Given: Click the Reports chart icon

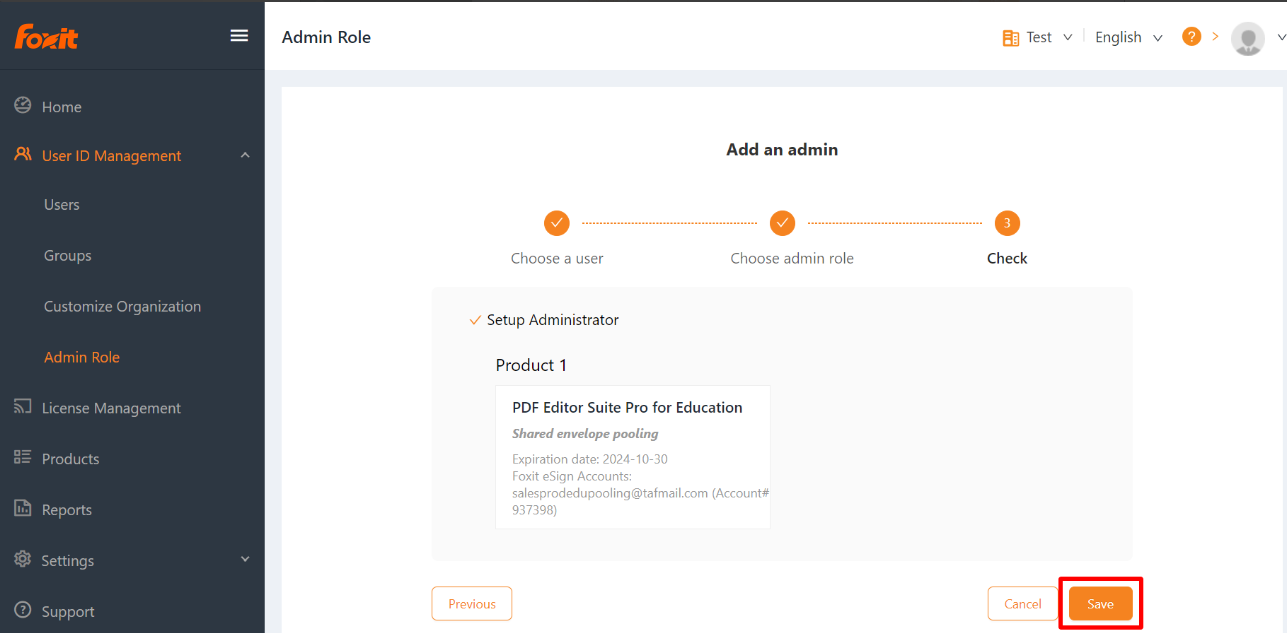Looking at the screenshot, I should [22, 508].
